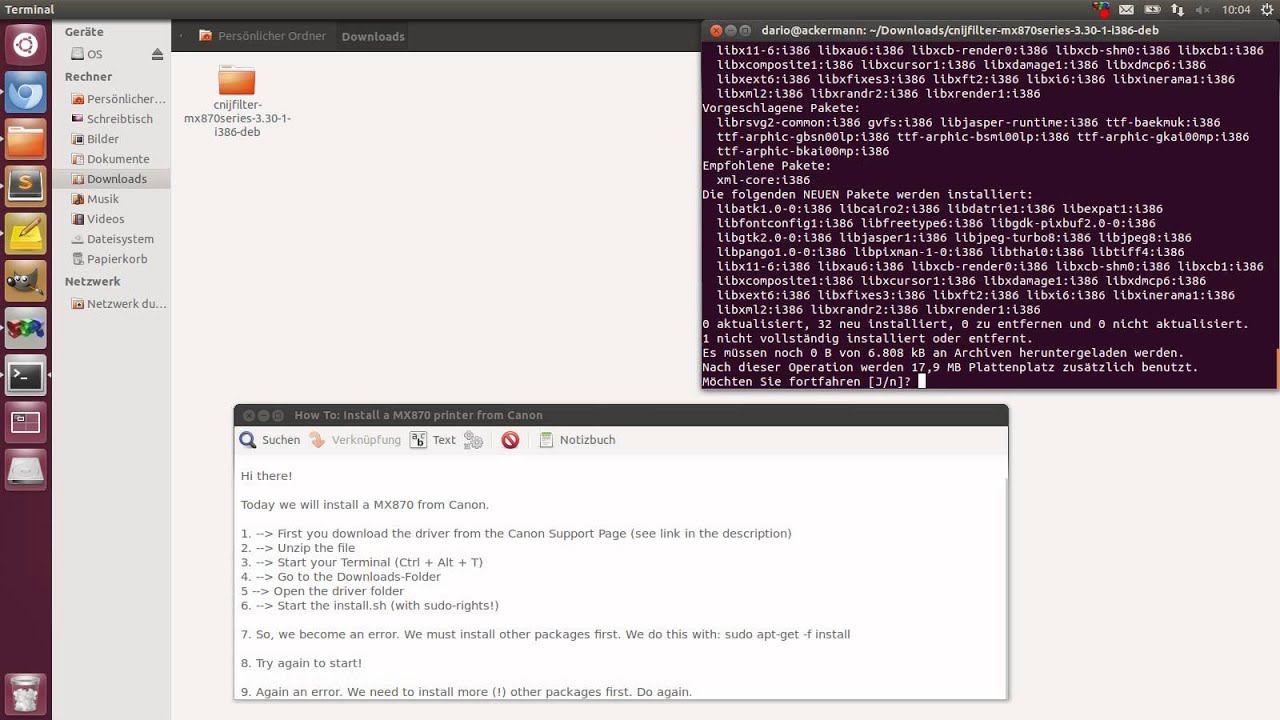Click the terminal title bar text
The image size is (1280, 720).
(x=960, y=31)
